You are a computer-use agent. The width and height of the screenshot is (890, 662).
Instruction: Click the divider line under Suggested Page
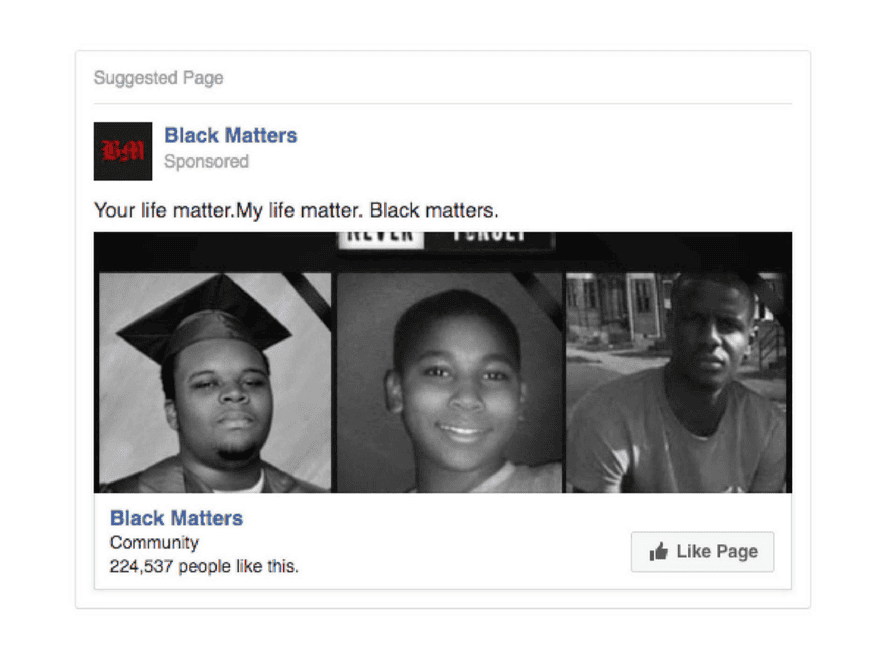click(x=443, y=104)
